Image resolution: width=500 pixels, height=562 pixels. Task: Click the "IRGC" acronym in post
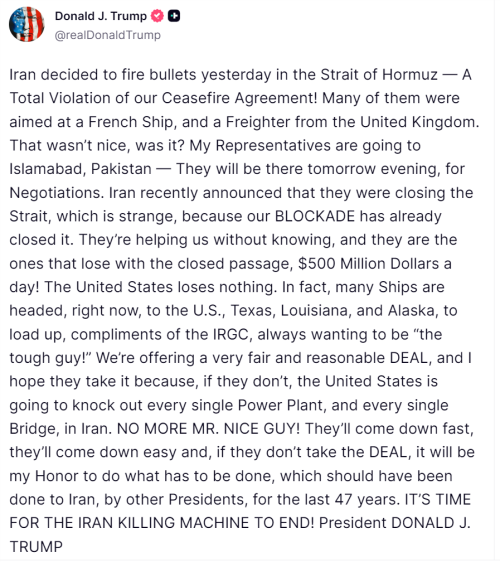[231, 334]
